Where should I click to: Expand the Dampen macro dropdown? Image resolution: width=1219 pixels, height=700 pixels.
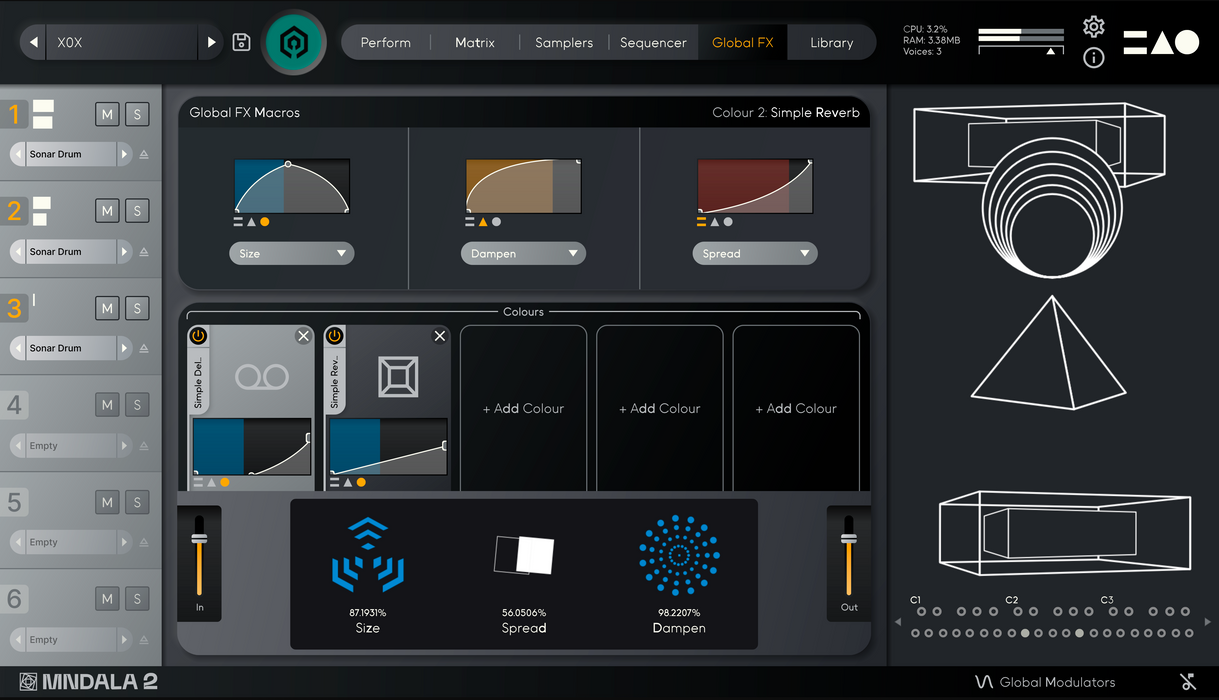coord(523,254)
